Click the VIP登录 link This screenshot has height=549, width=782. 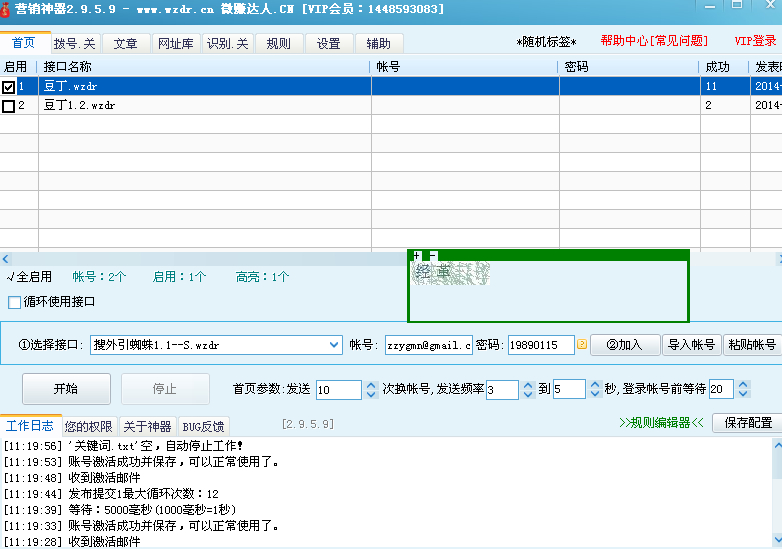[755, 41]
